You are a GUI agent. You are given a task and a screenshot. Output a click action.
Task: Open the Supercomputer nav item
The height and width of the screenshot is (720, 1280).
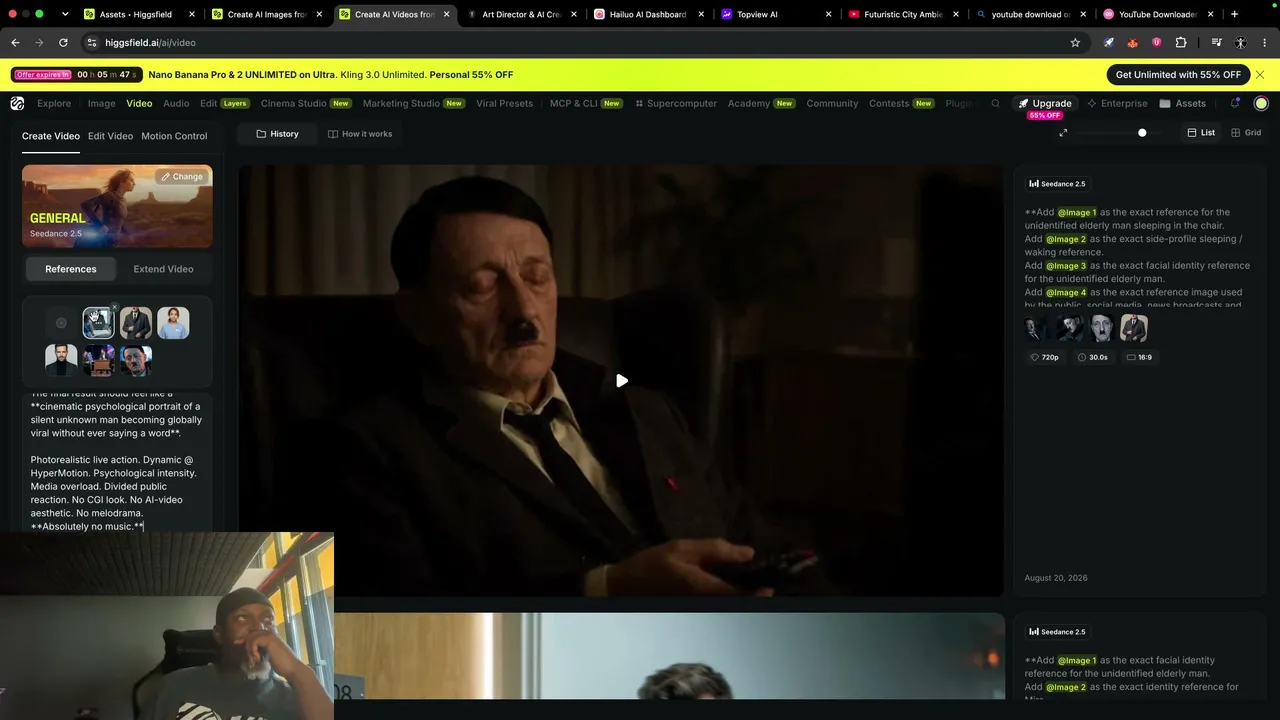pyautogui.click(x=675, y=103)
